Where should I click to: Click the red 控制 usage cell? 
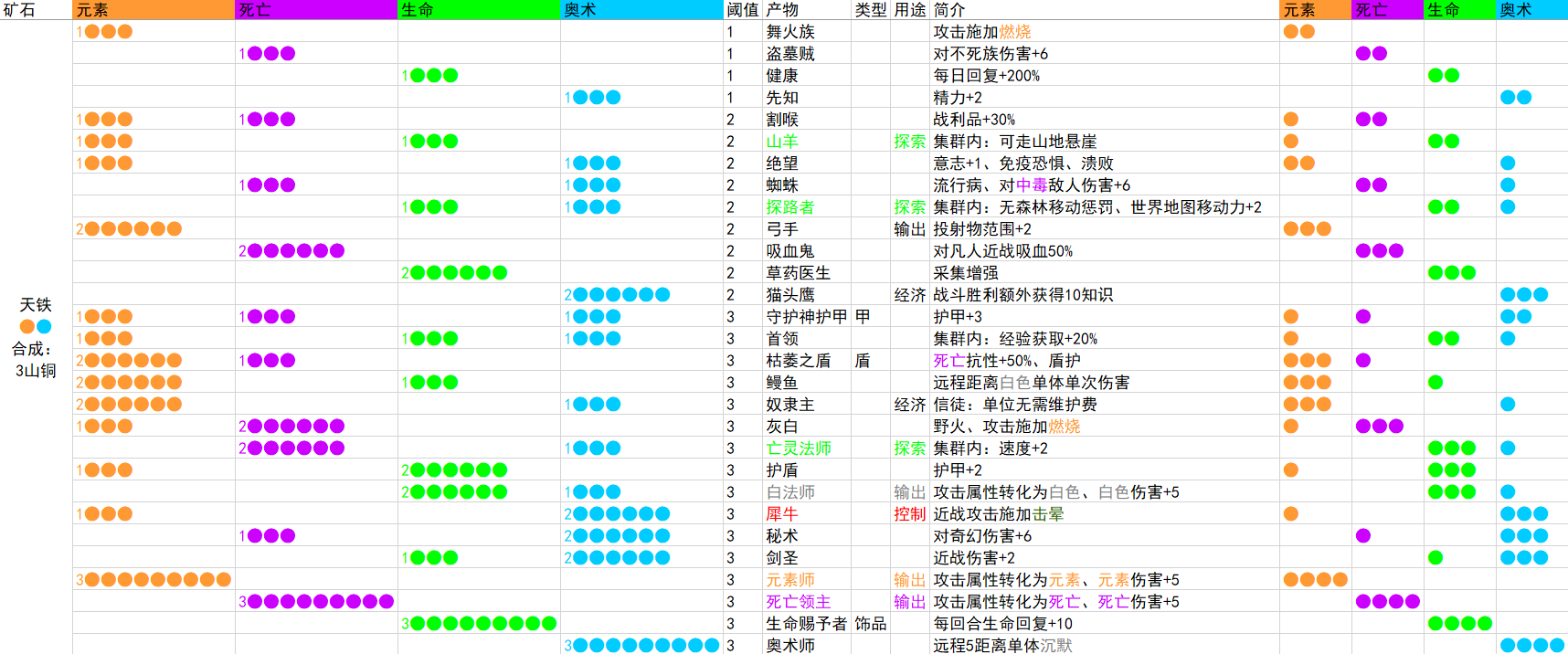click(910, 514)
